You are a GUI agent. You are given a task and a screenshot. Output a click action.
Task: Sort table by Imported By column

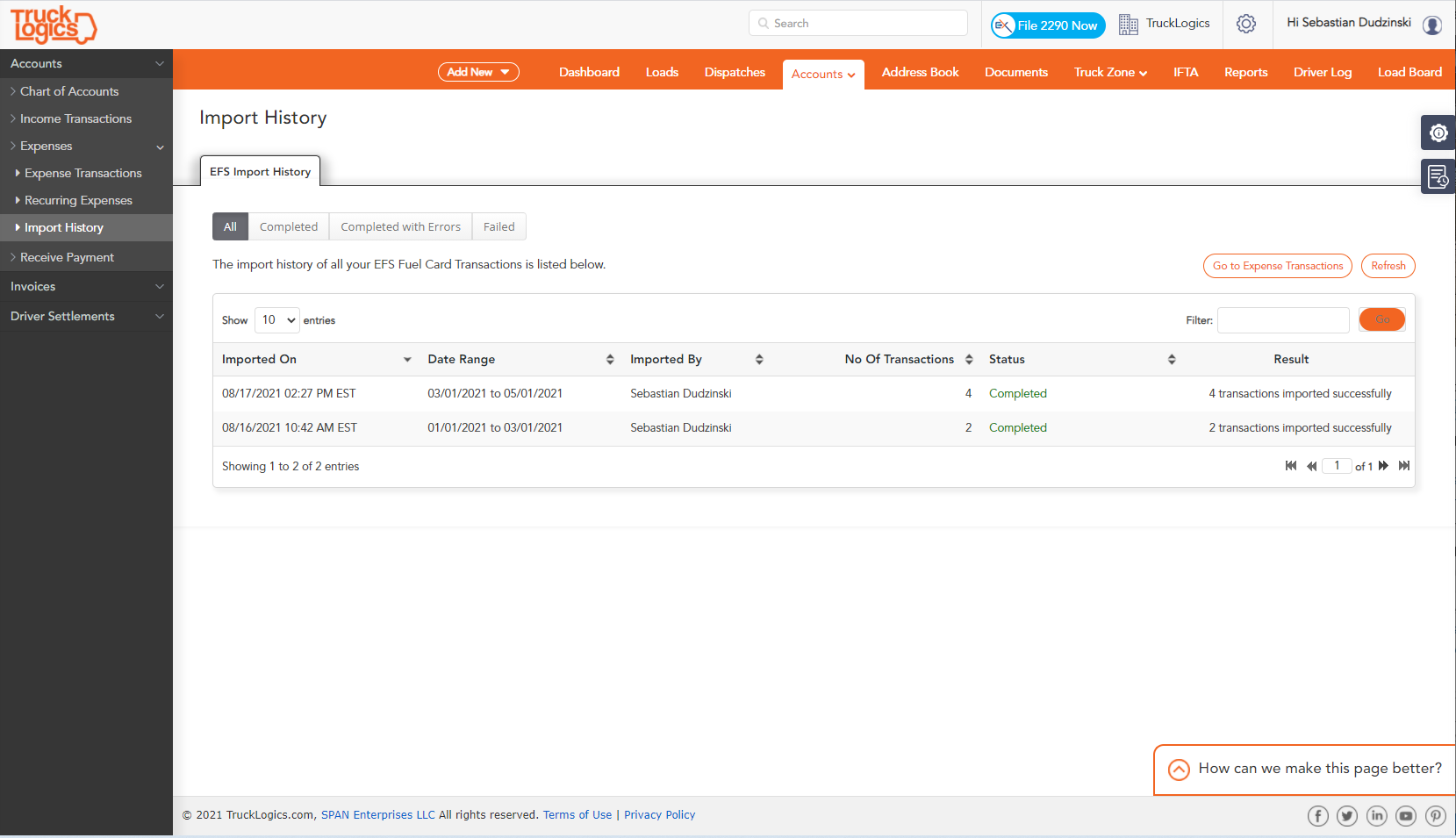point(759,360)
